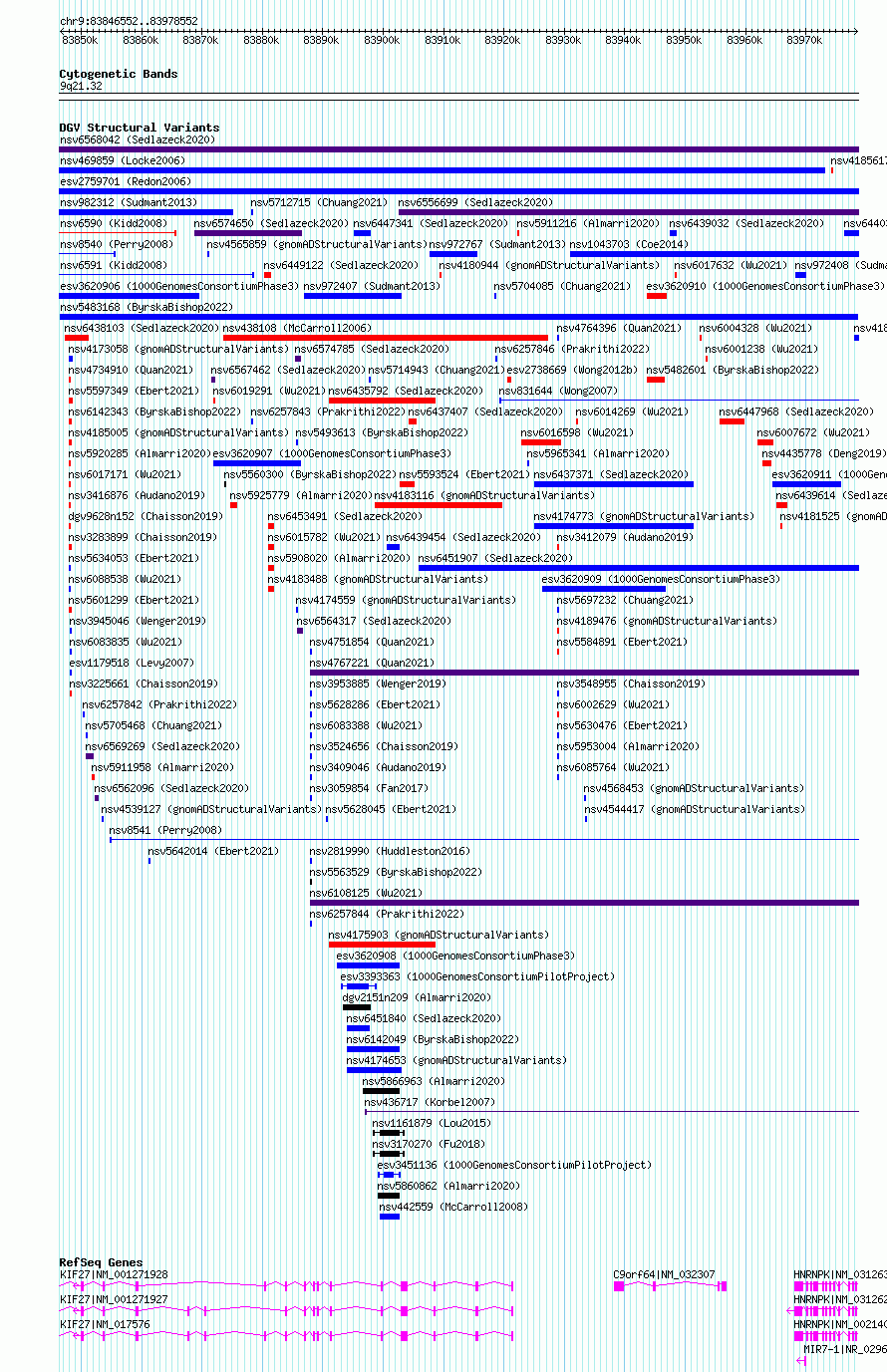Image resolution: width=887 pixels, height=1372 pixels.
Task: Click variant nsv4183116 (gnomADStructuralVariants)
Action: [484, 495]
